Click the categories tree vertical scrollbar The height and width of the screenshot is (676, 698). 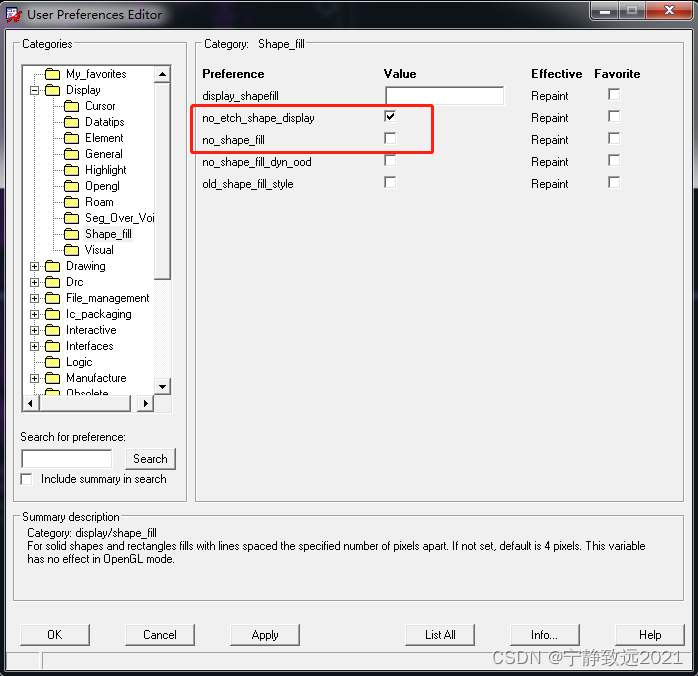163,230
